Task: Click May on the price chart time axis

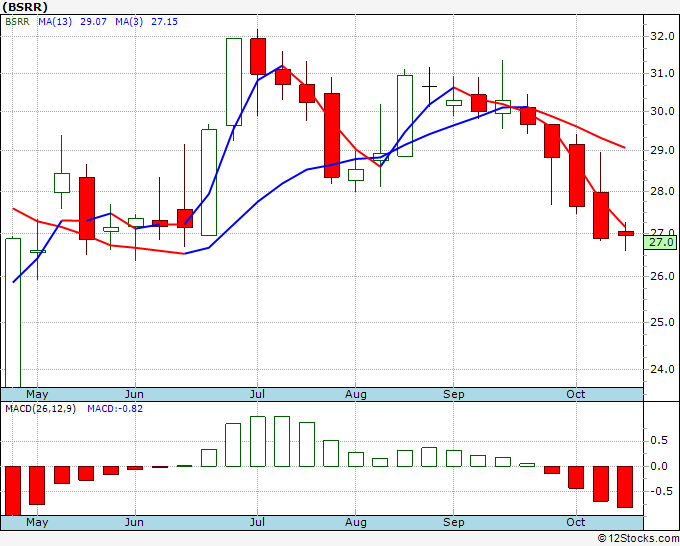Action: click(37, 394)
